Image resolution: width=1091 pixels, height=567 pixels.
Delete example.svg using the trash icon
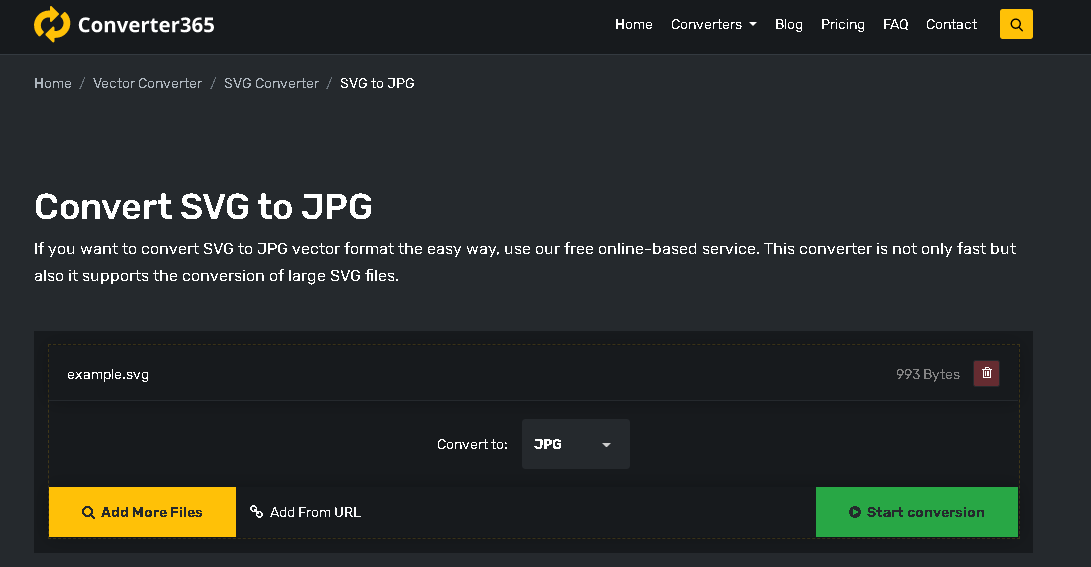pyautogui.click(x=987, y=374)
